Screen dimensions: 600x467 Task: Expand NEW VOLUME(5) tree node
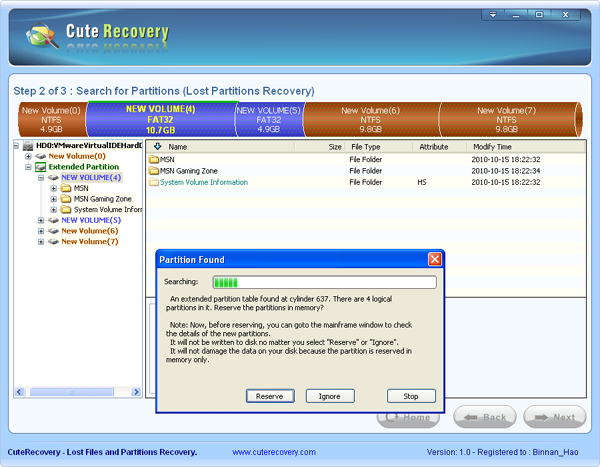pos(41,220)
